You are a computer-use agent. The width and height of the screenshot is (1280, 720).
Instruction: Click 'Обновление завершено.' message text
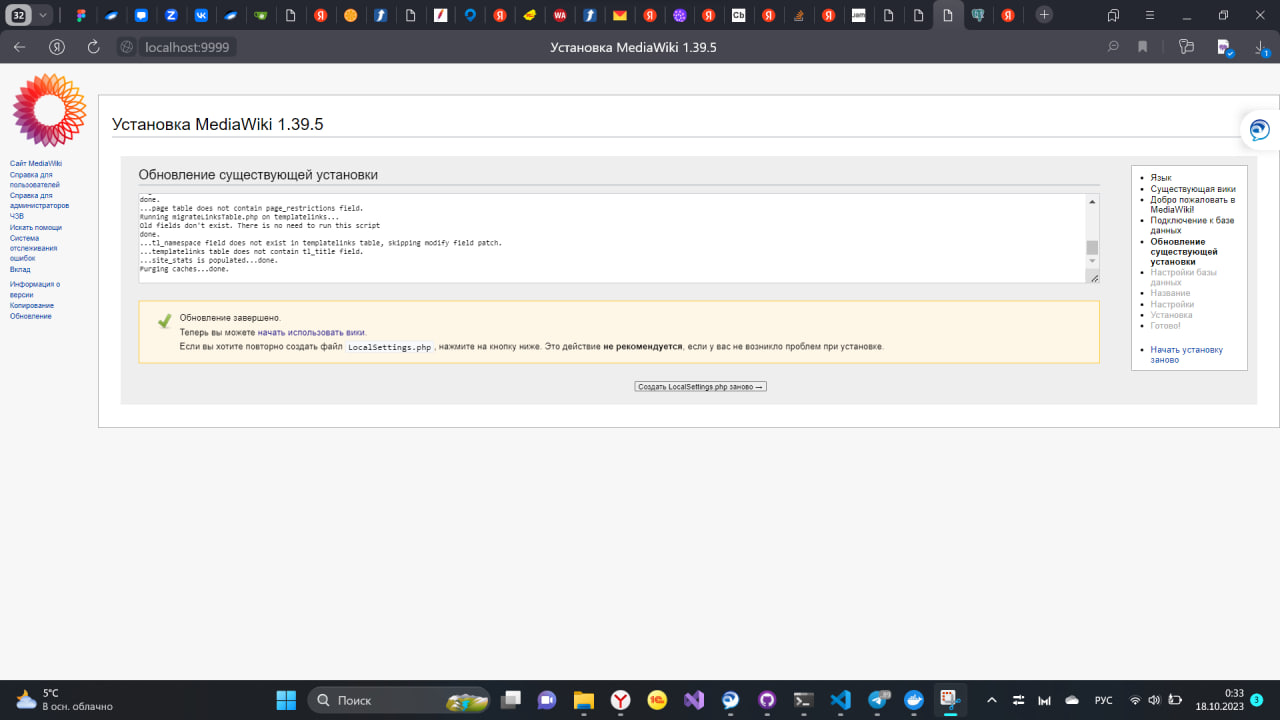coord(230,318)
